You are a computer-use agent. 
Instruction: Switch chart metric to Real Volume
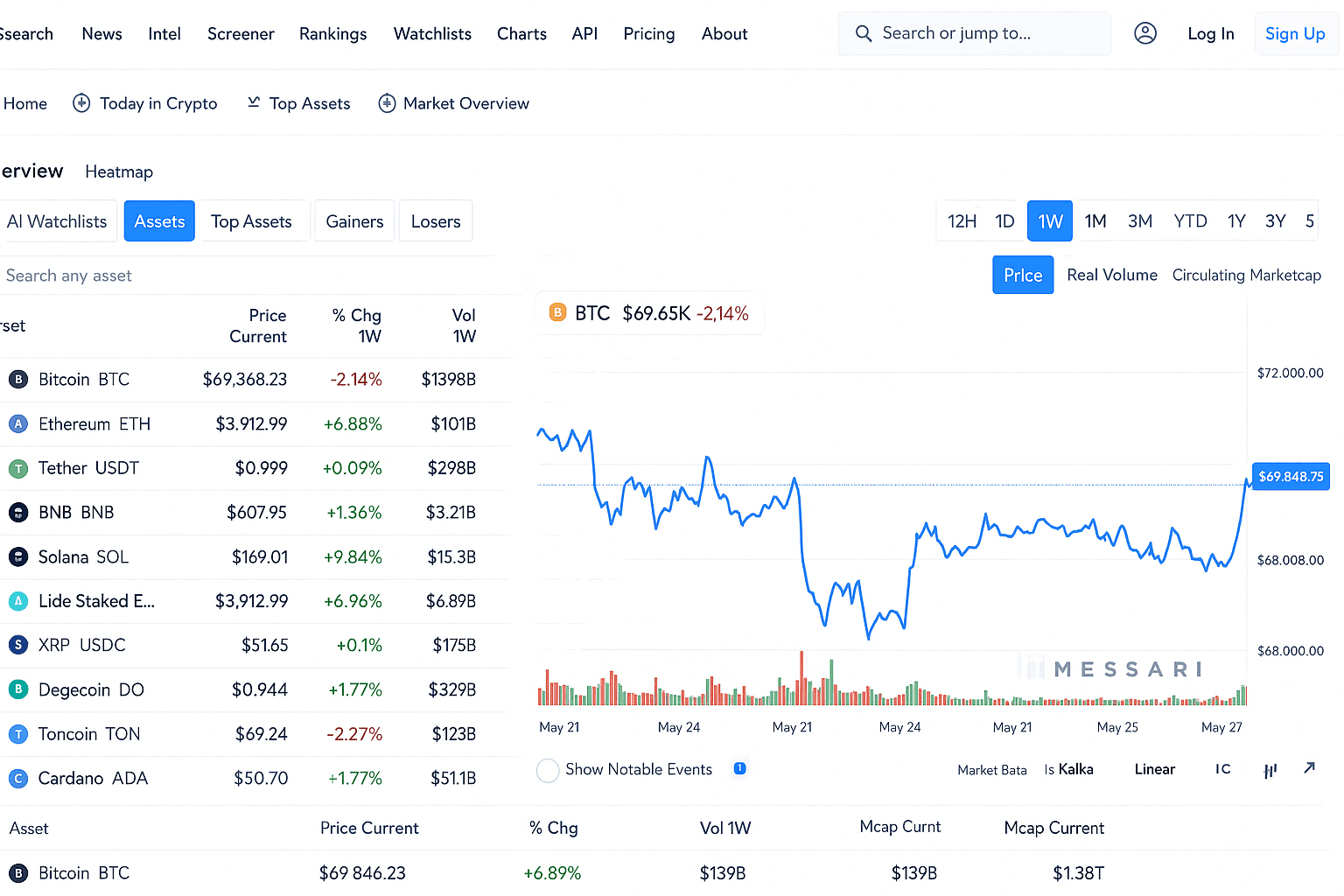tap(1112, 275)
